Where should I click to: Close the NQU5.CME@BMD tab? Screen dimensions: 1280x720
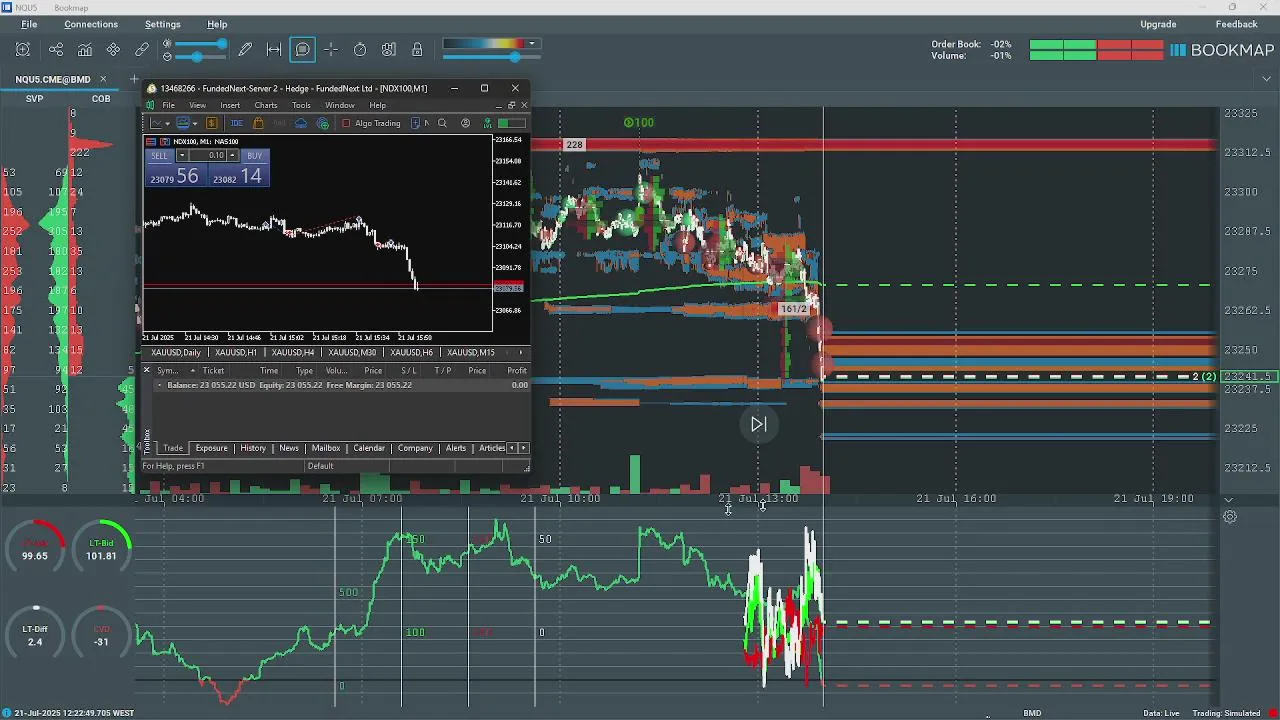pos(105,79)
